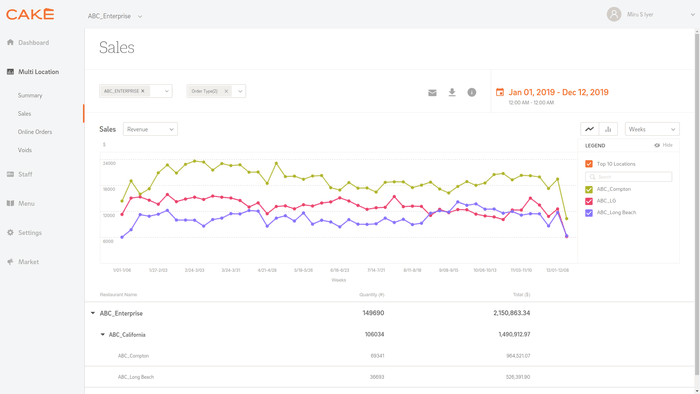This screenshot has height=394, width=700.
Task: Collapse the ABC_Enterprise table row
Action: tap(93, 313)
